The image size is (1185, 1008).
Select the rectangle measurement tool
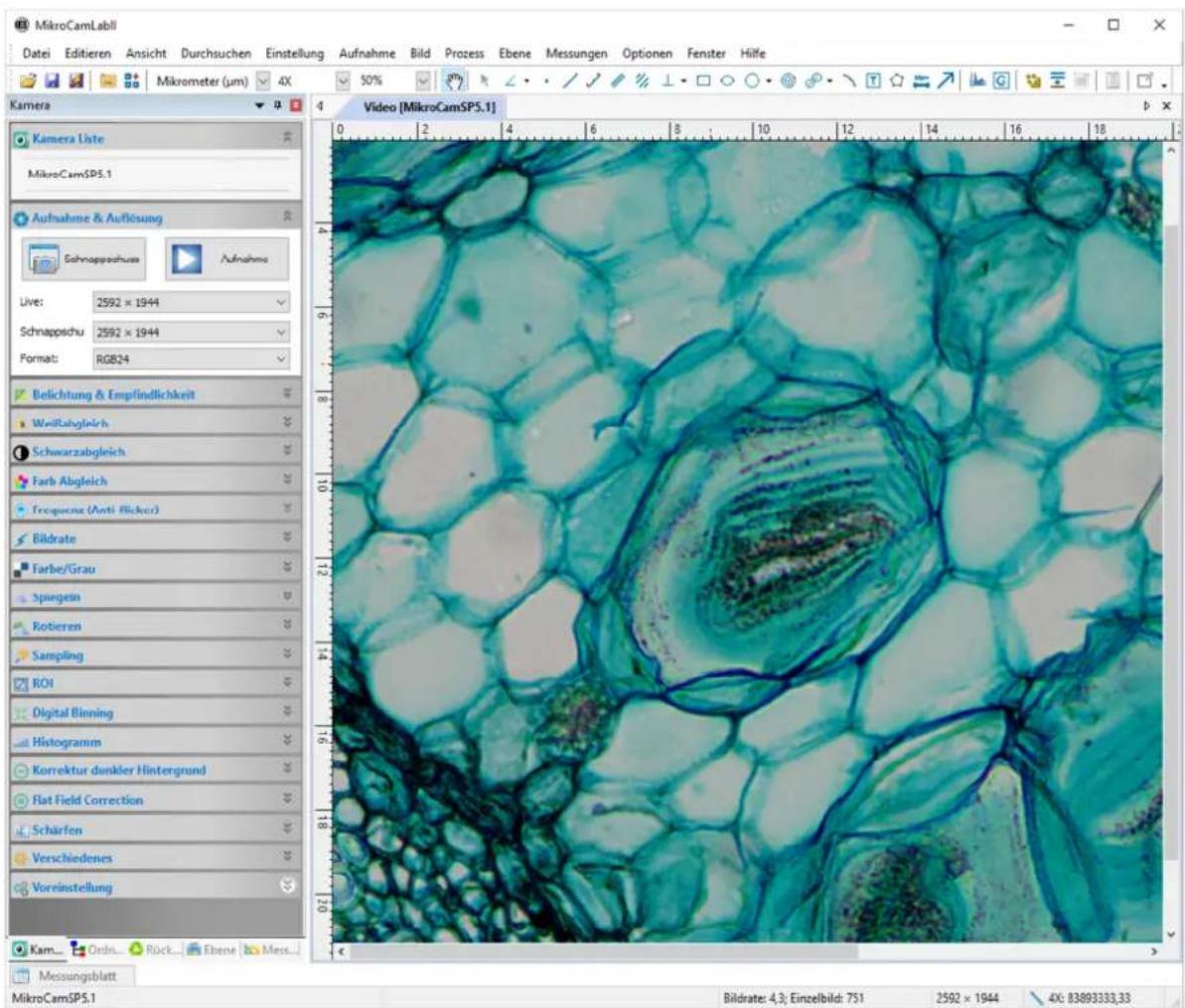[x=703, y=80]
